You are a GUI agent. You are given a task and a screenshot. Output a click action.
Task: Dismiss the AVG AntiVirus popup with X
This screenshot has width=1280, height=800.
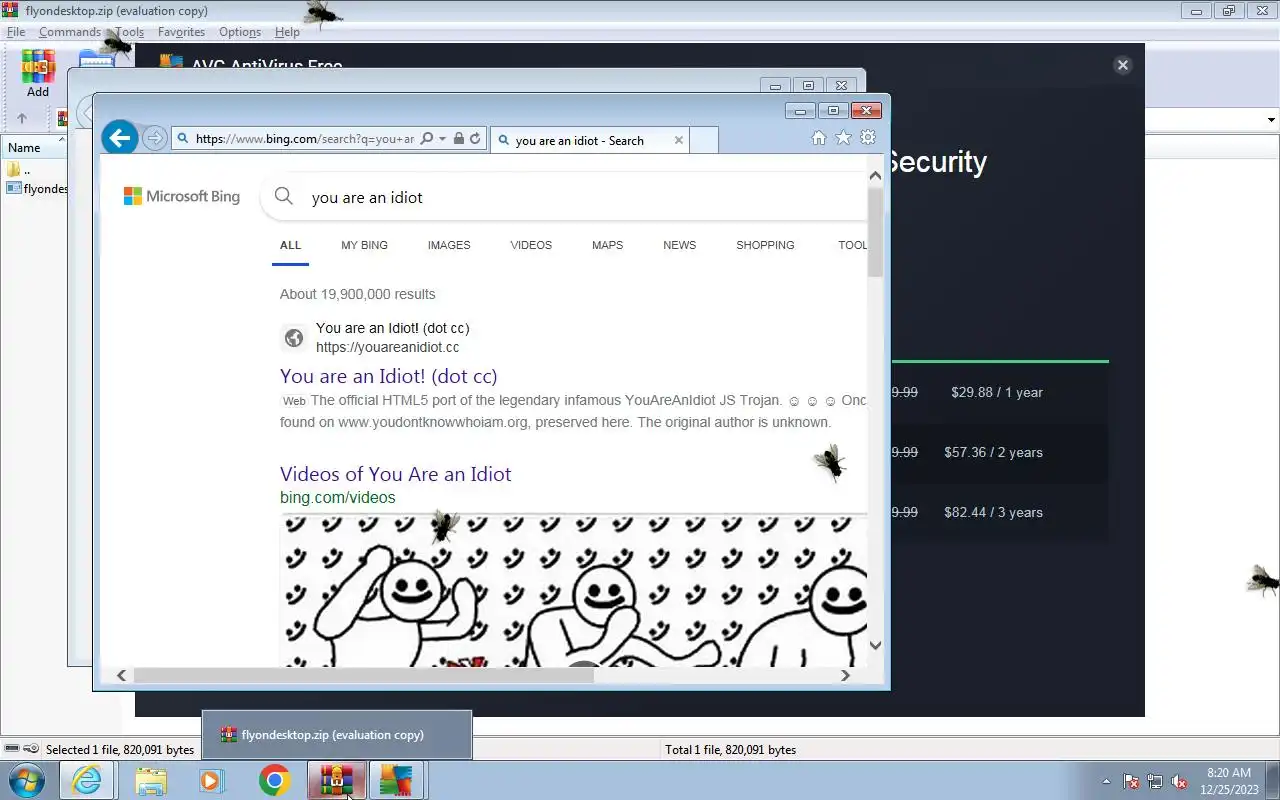[x=1122, y=65]
